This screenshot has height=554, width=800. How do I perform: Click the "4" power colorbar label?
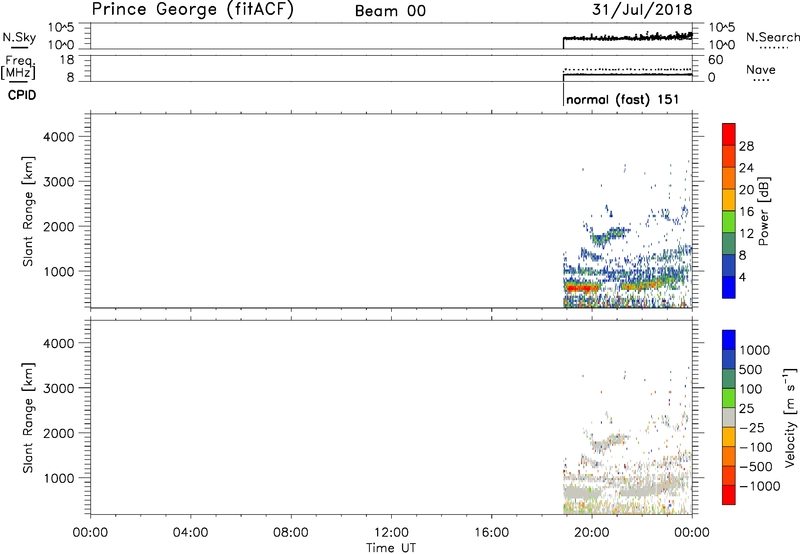[742, 277]
